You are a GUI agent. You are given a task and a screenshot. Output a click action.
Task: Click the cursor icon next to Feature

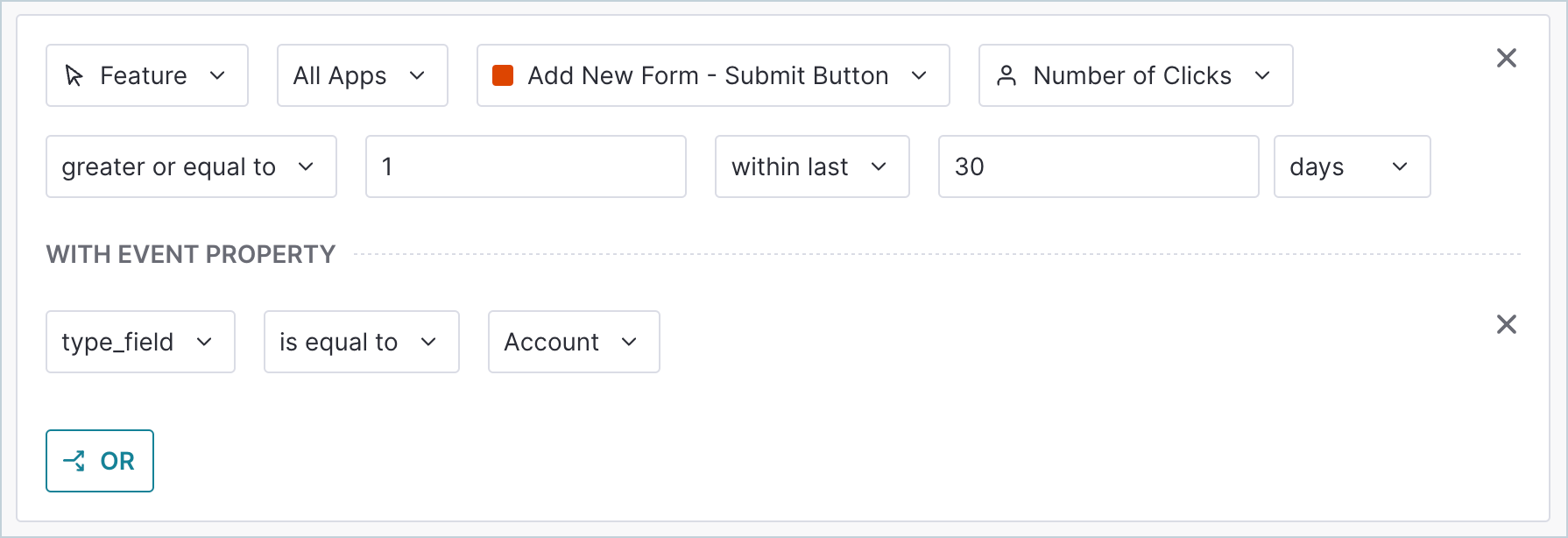(x=74, y=76)
